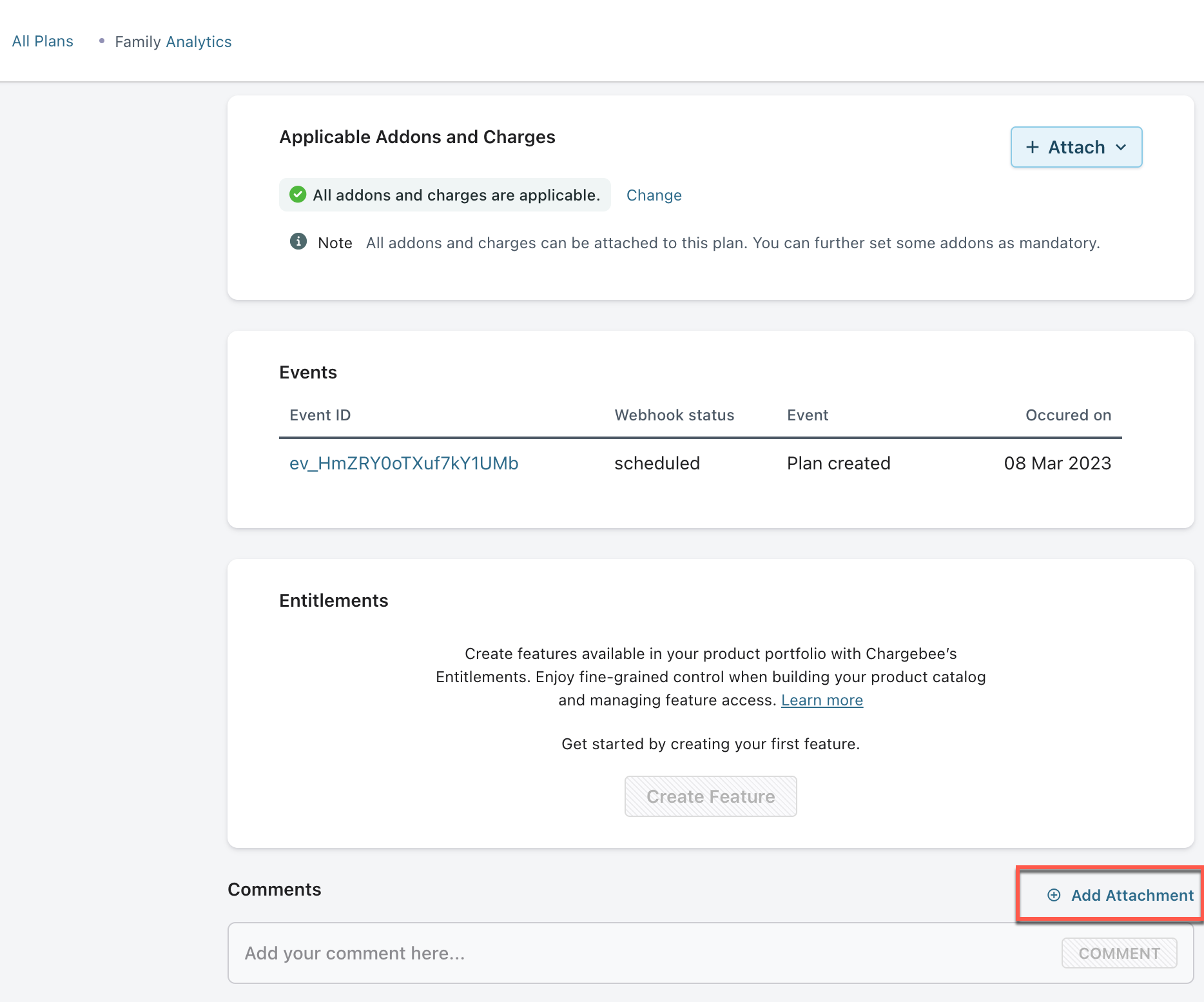Expand the Attach dropdown chevron

coord(1121,148)
